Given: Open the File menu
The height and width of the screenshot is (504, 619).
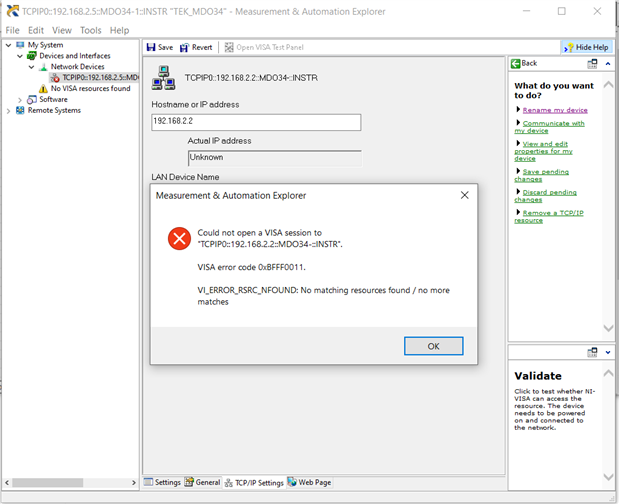Looking at the screenshot, I should [12, 30].
